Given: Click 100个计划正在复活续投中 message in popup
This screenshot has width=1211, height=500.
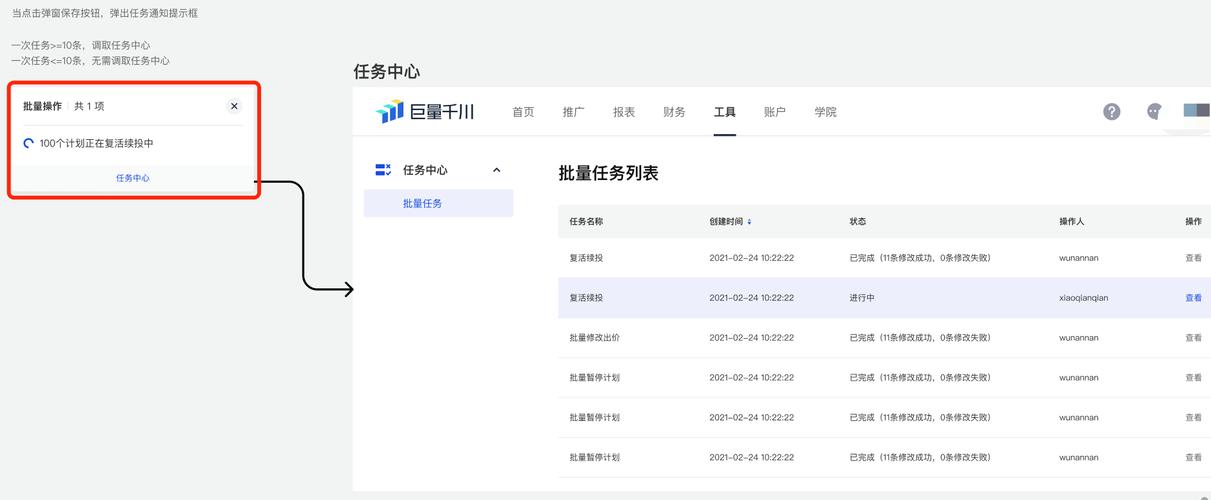Looking at the screenshot, I should pos(96,143).
